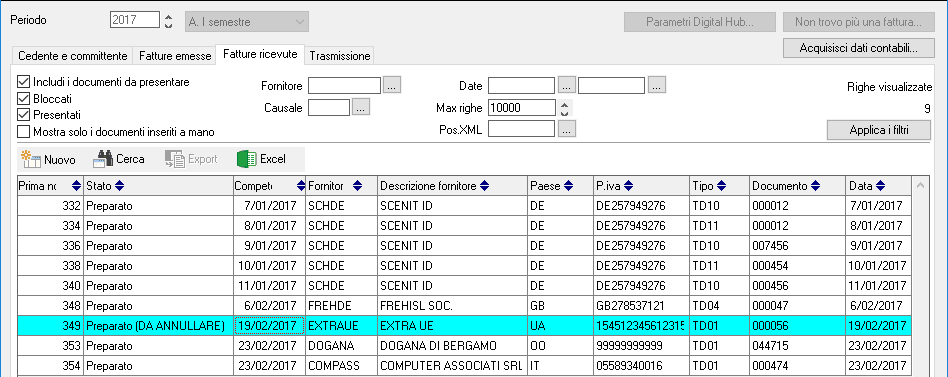Open Fornitore lookup ellipsis button
The image size is (948, 377).
[392, 85]
